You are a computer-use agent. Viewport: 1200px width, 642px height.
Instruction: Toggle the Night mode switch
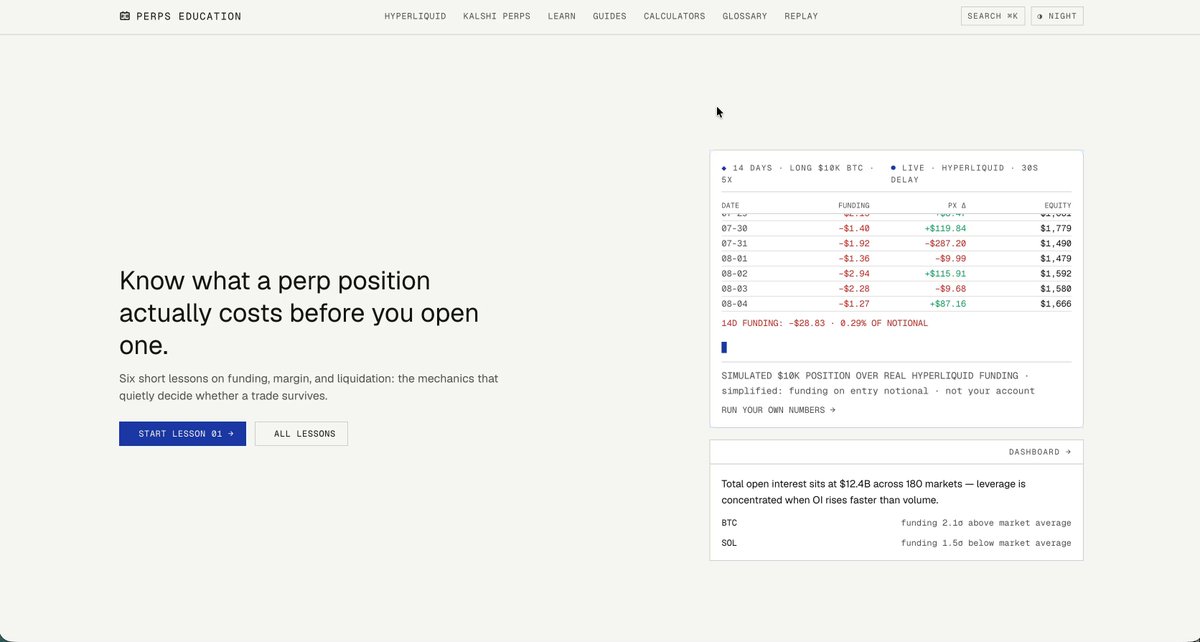(1057, 16)
